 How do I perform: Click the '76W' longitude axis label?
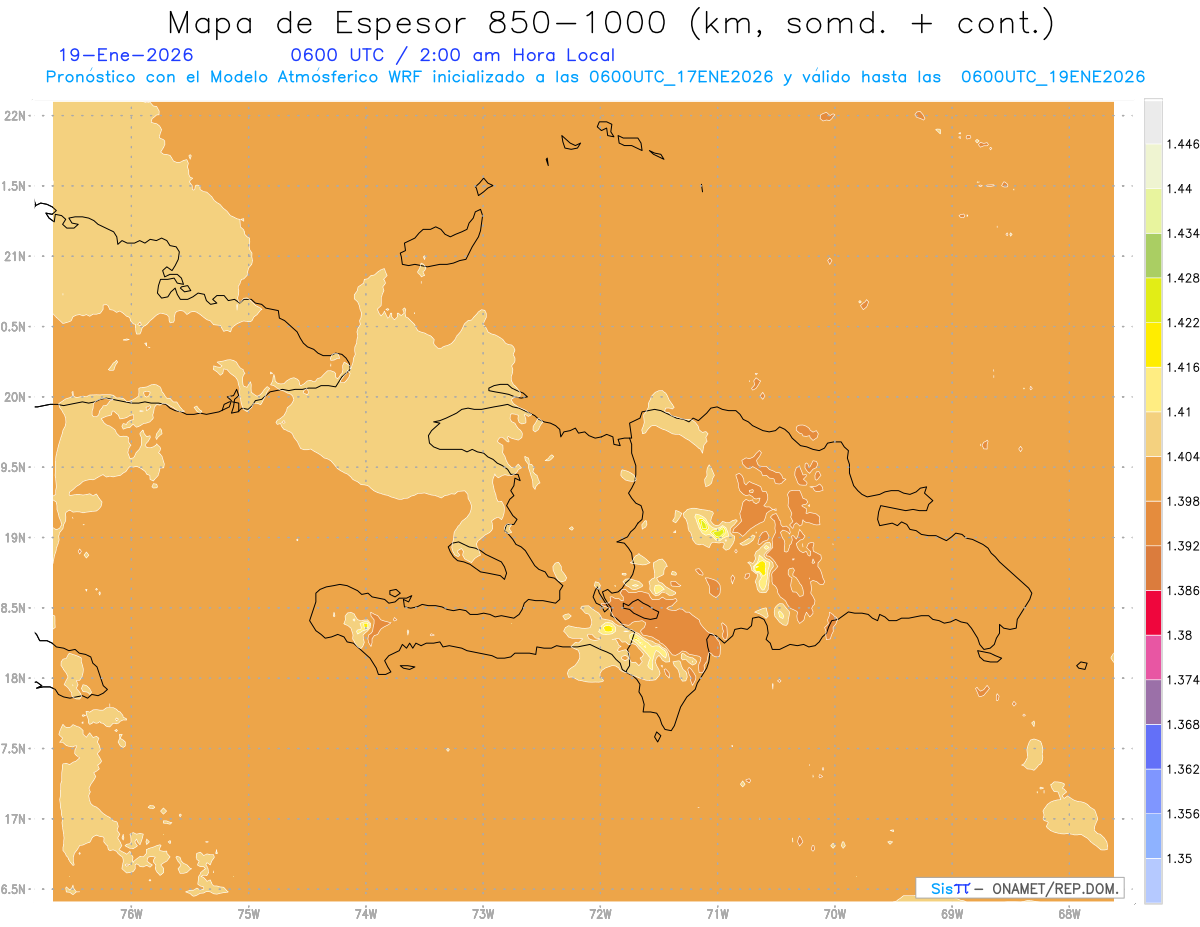131,915
